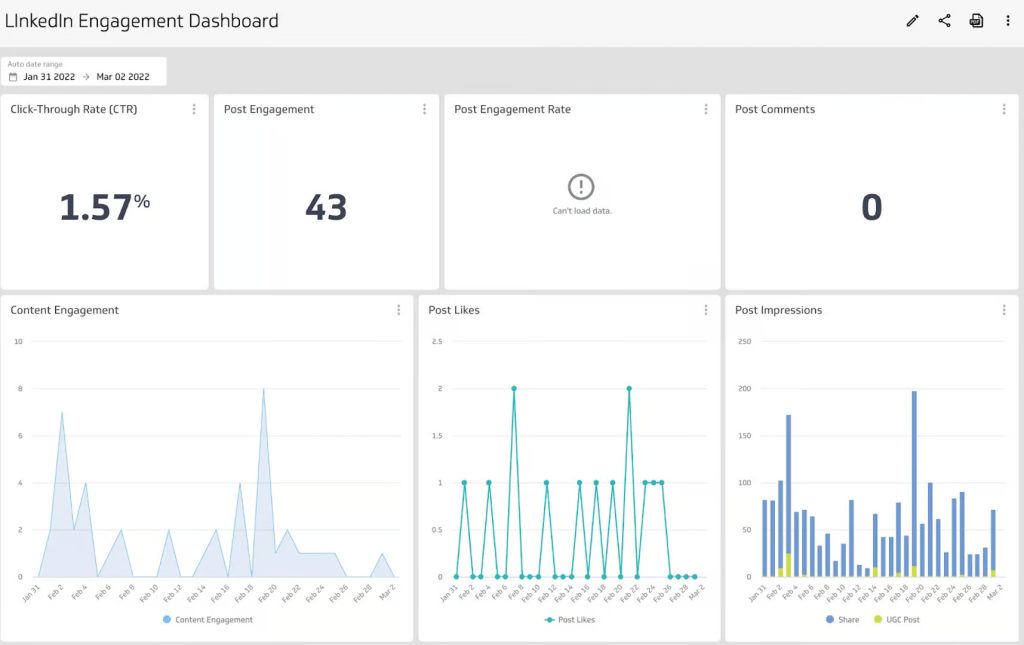
Task: Expand Content Engagement chart options menu
Action: click(398, 310)
